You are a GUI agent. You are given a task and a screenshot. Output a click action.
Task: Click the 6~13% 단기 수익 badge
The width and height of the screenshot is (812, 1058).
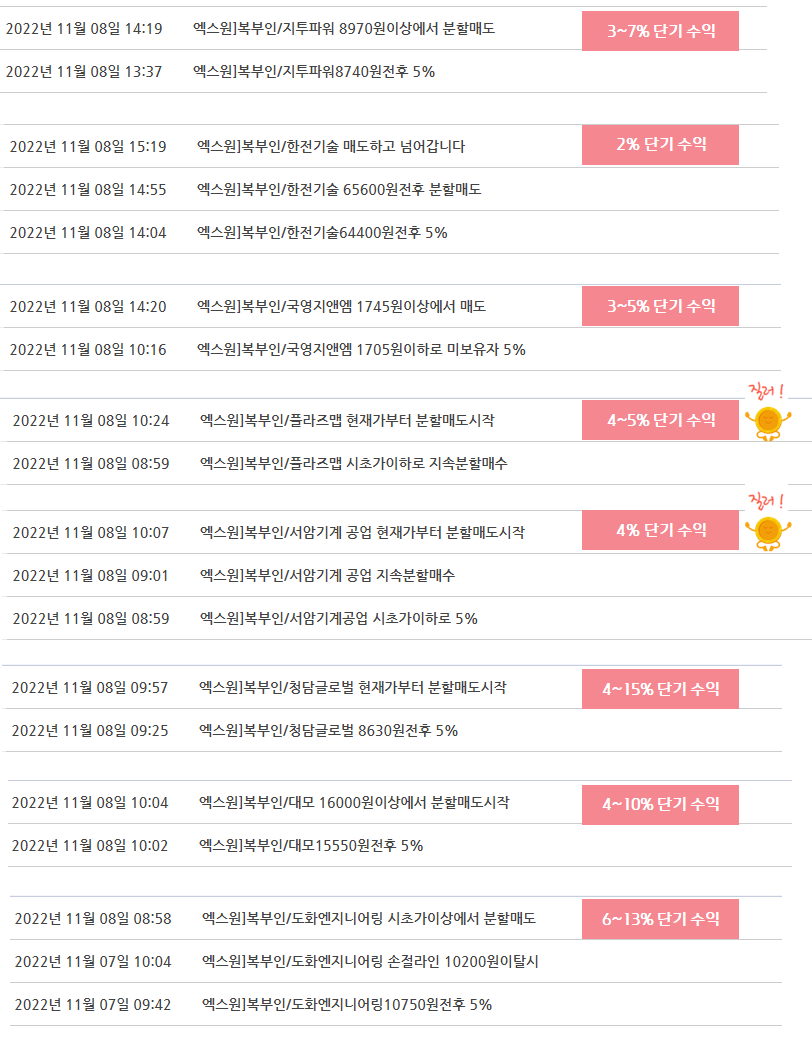click(x=660, y=919)
